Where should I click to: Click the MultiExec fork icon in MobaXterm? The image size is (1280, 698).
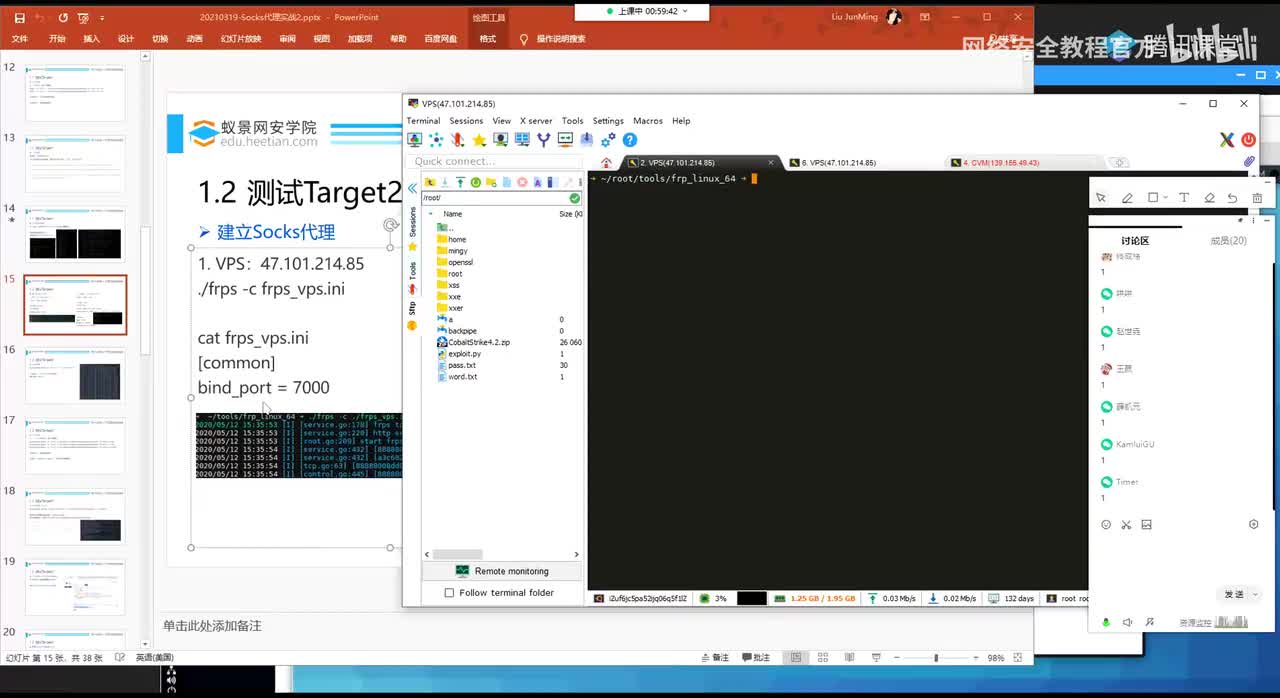click(x=543, y=140)
